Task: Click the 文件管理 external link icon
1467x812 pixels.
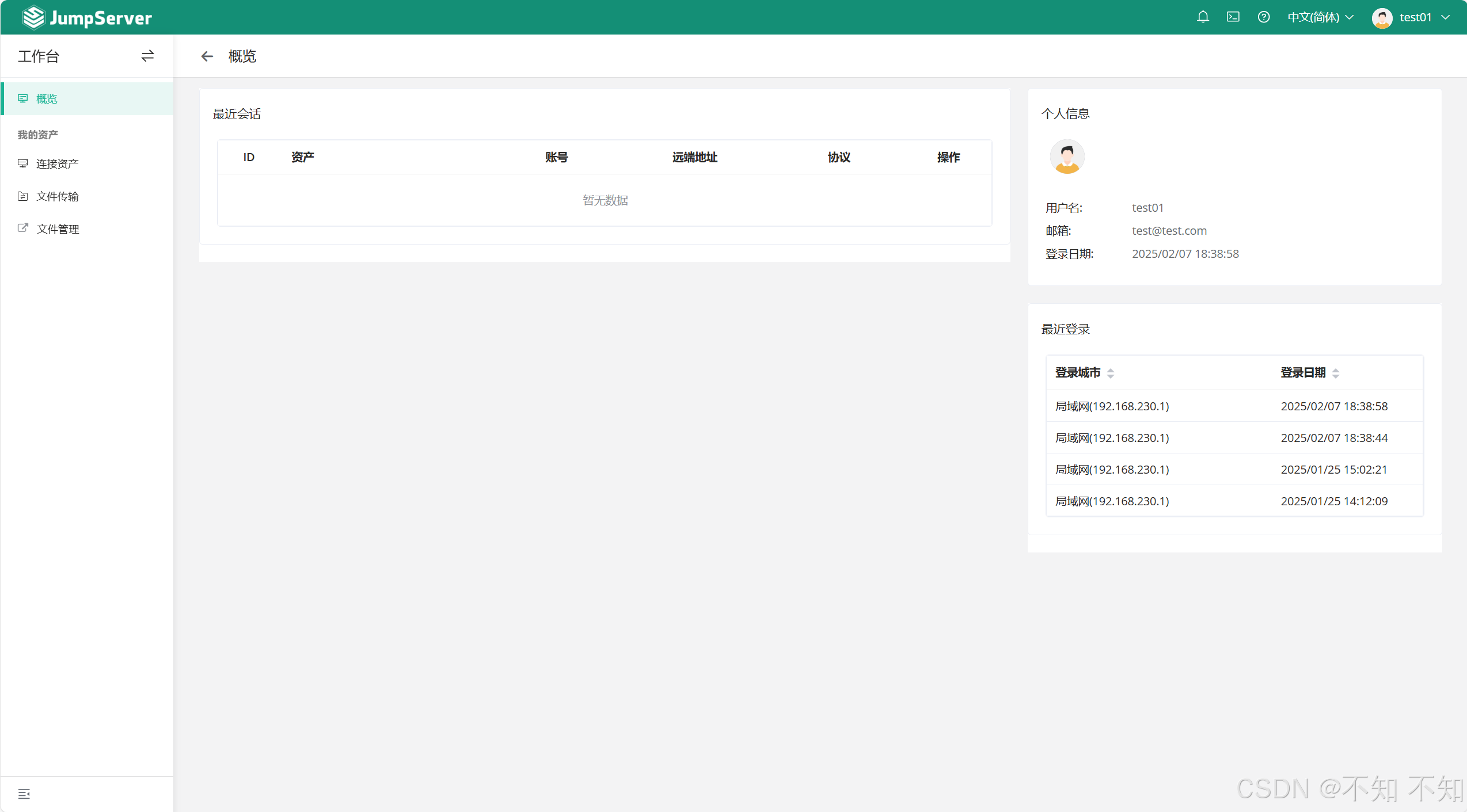Action: 23,228
